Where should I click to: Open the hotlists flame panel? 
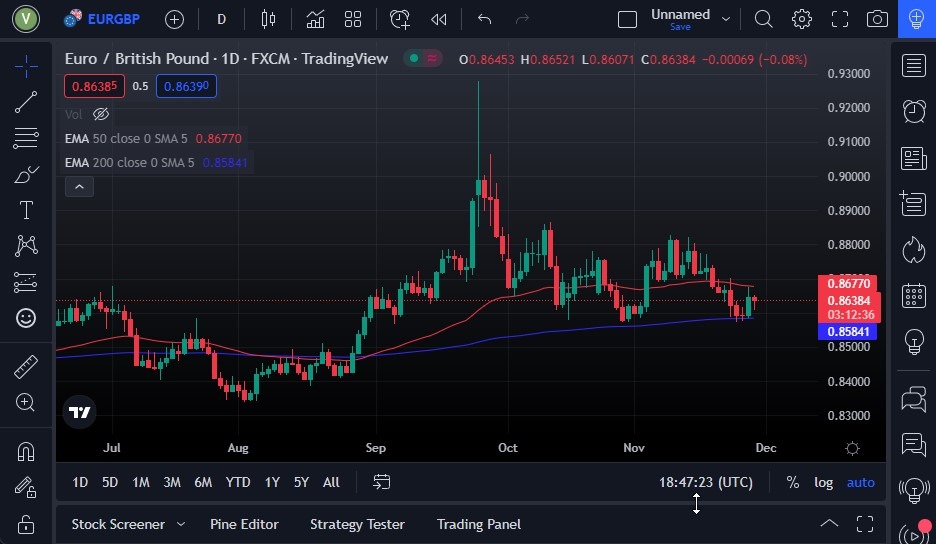(x=914, y=250)
